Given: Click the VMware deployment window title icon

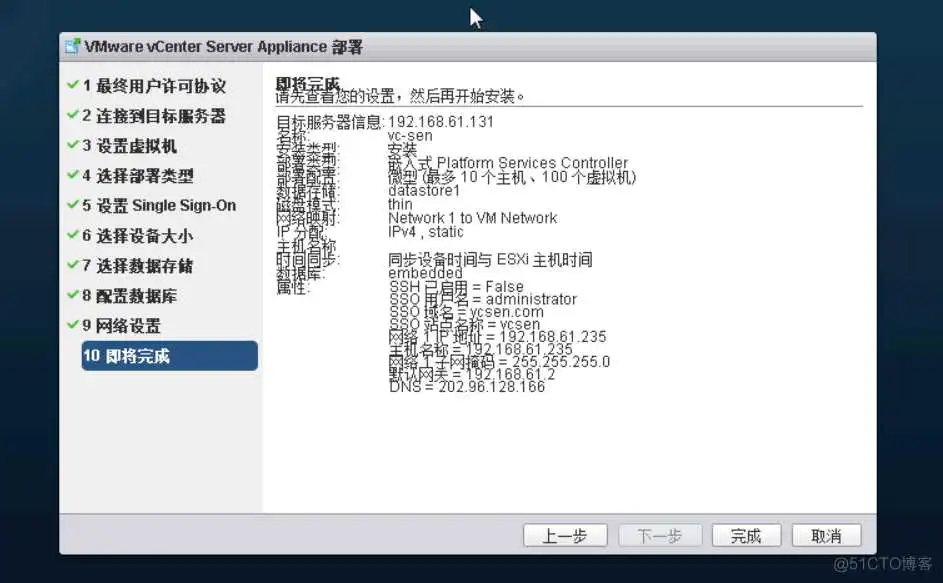Looking at the screenshot, I should point(73,46).
